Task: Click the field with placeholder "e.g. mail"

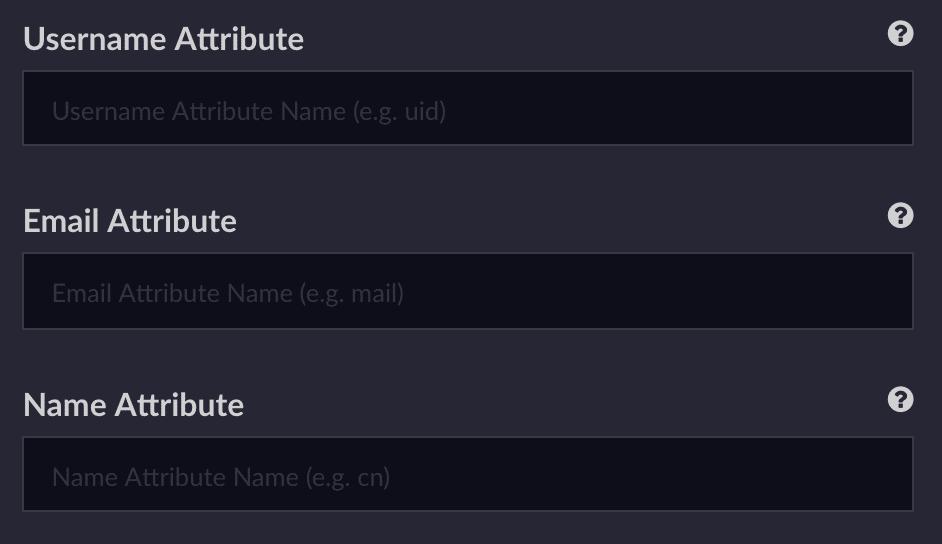Action: (x=468, y=292)
